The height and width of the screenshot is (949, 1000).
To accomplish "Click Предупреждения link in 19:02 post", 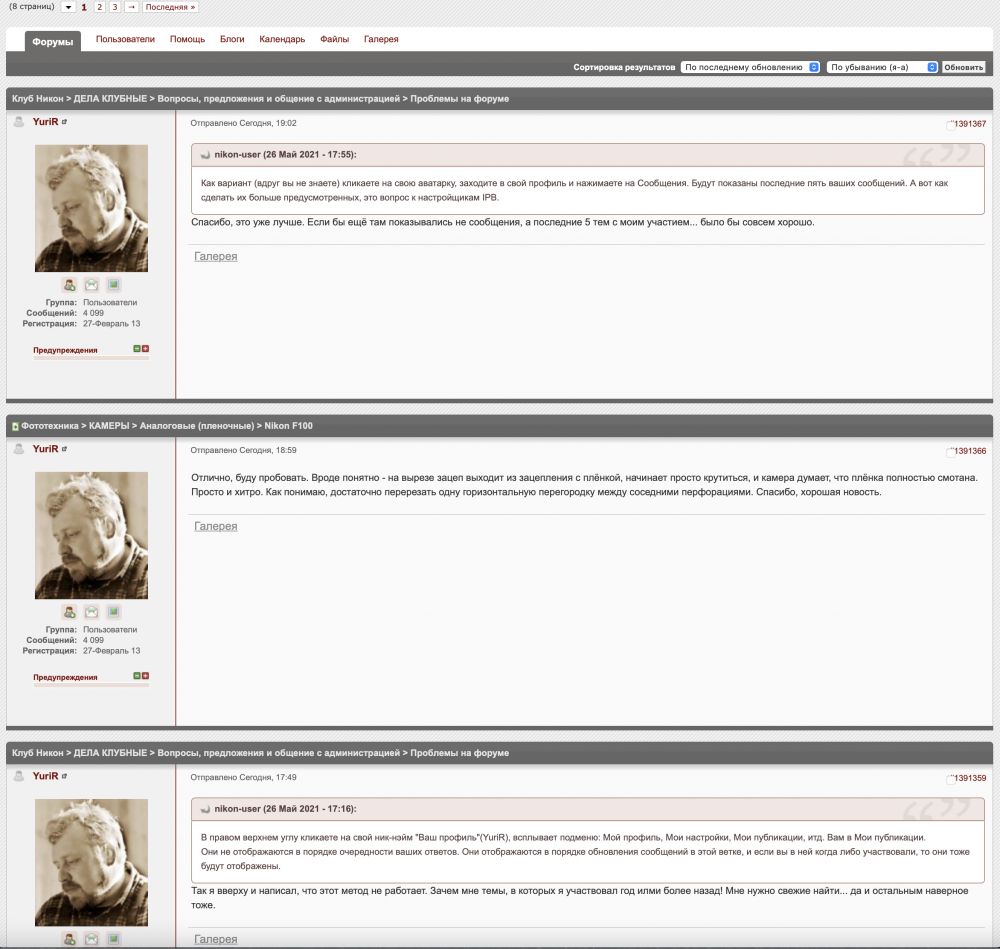I will point(65,350).
